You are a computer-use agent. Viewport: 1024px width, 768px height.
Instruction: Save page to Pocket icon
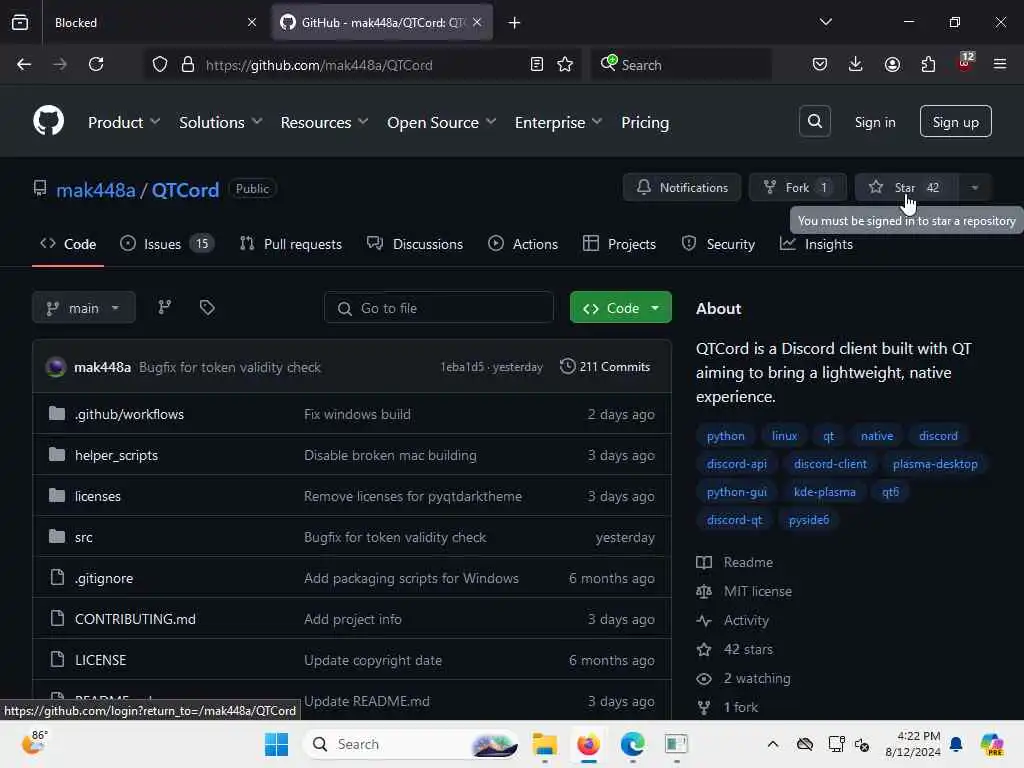click(x=820, y=65)
